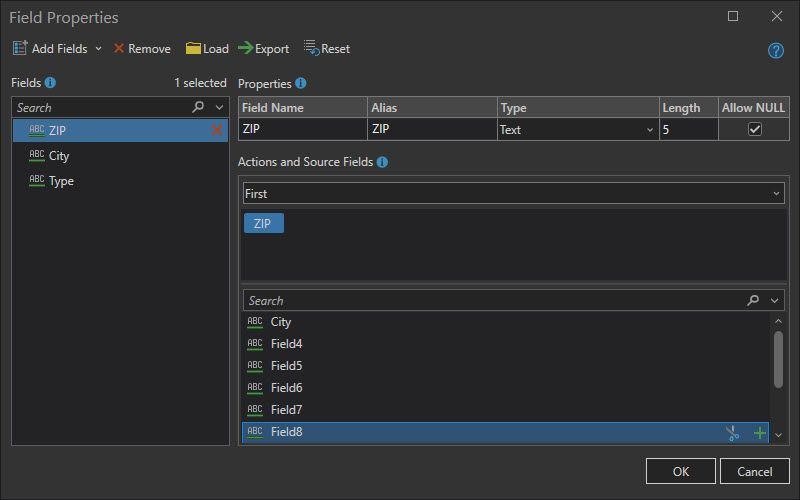Click the source list scrollbar thumb
Screen dimensions: 800x500
[778, 360]
